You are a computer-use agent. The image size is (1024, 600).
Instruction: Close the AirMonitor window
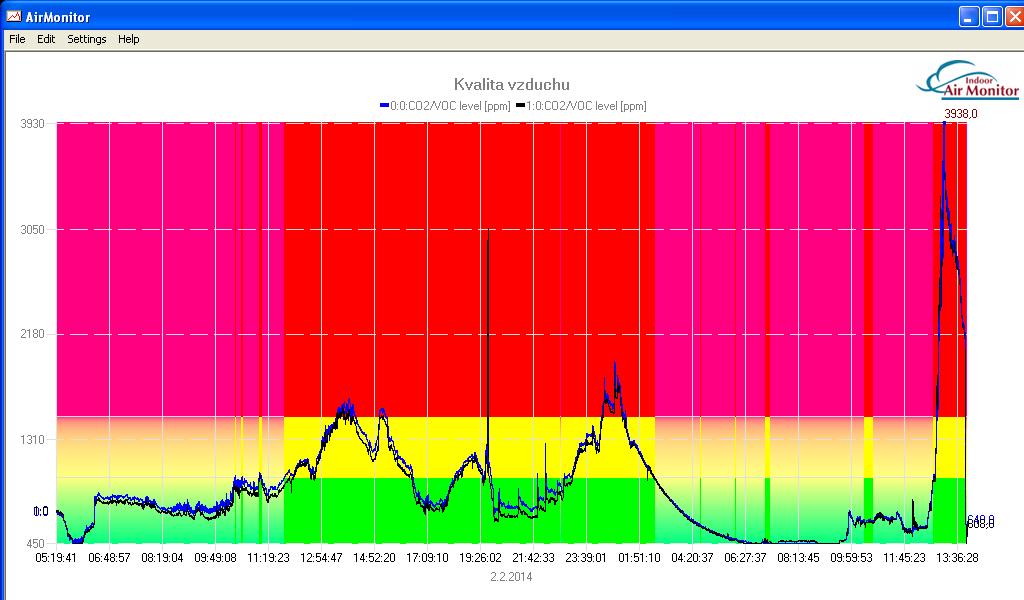(1011, 16)
